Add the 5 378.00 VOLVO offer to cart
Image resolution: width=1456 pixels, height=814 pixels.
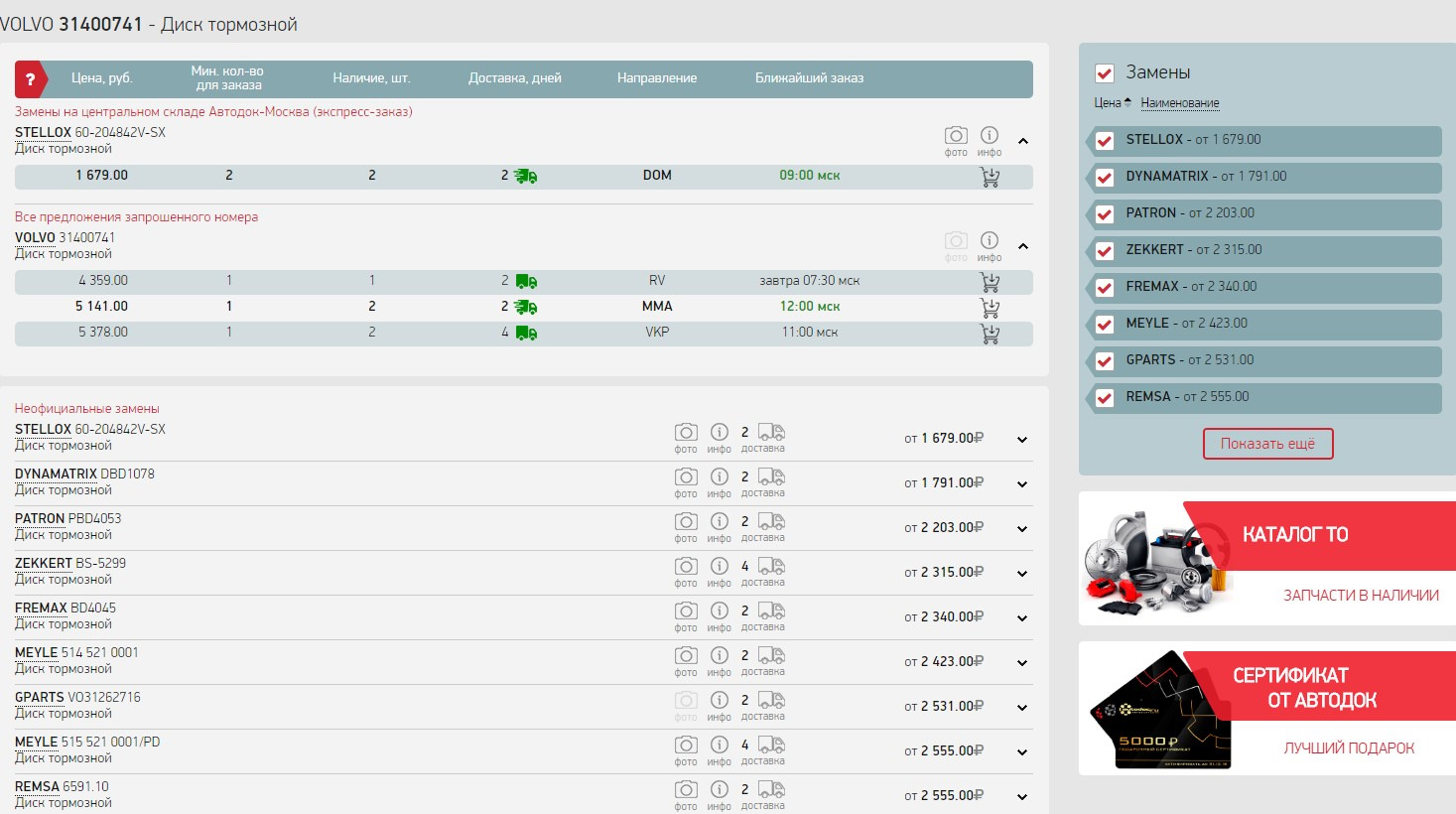coord(990,334)
